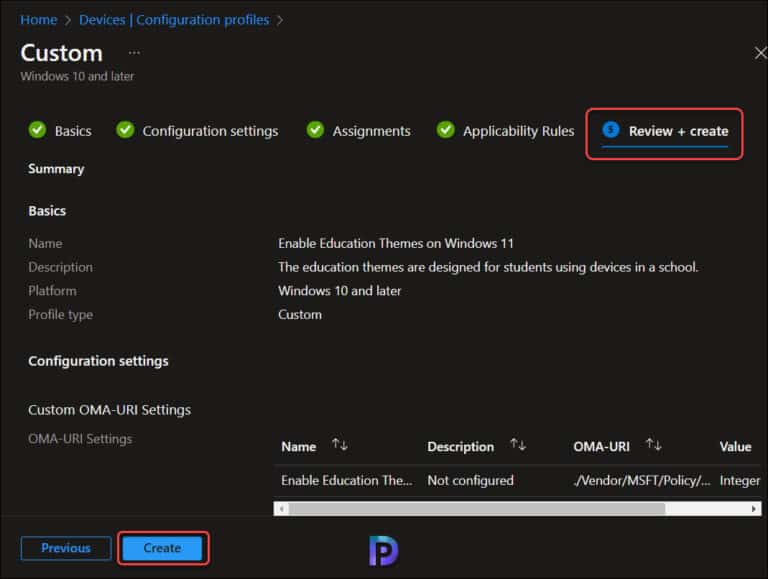Click the green checkmark beside Assignments
768x579 pixels.
(315, 130)
